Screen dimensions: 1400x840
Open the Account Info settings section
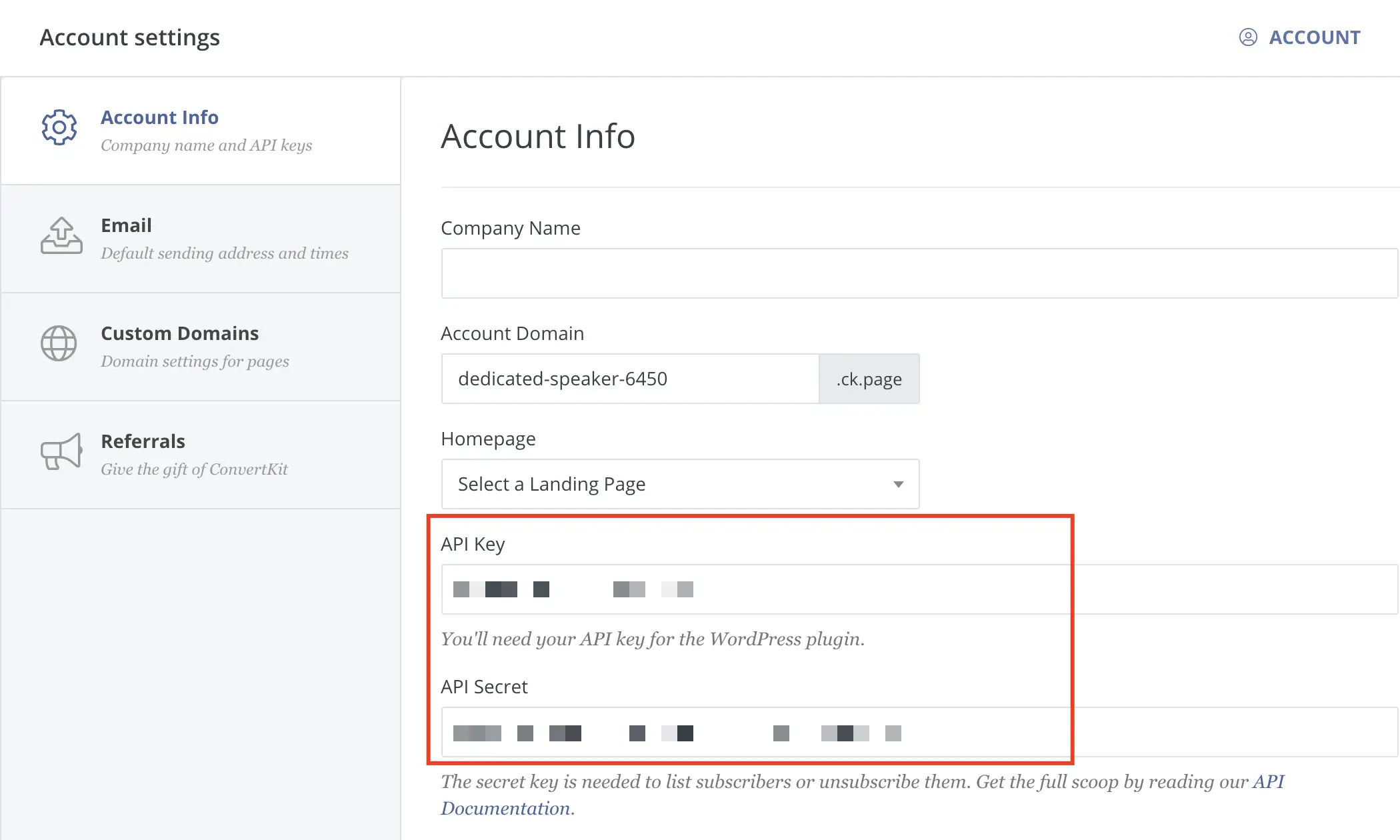coord(159,117)
